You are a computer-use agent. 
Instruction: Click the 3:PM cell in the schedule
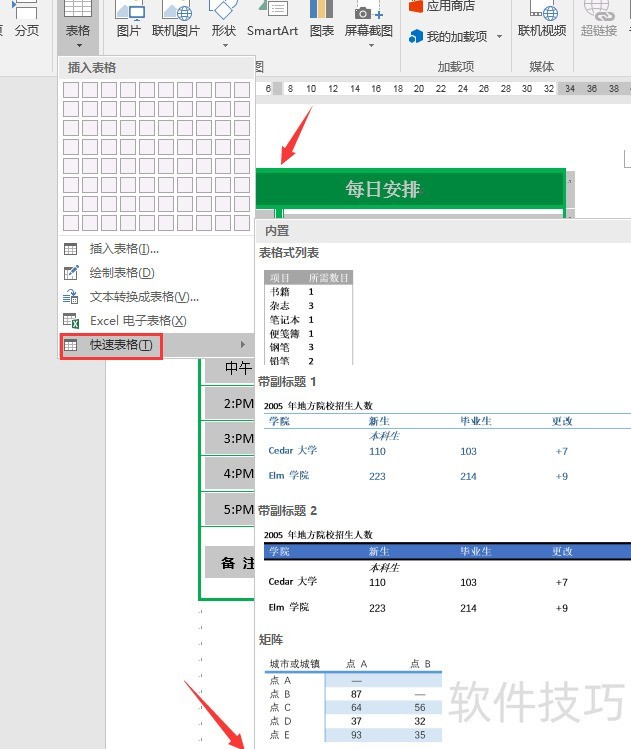pyautogui.click(x=229, y=439)
